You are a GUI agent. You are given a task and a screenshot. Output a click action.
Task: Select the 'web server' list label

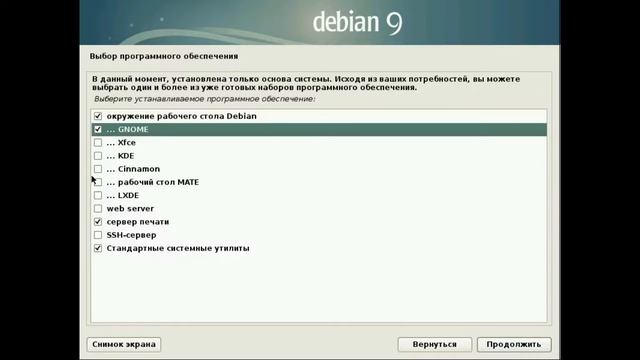click(130, 209)
